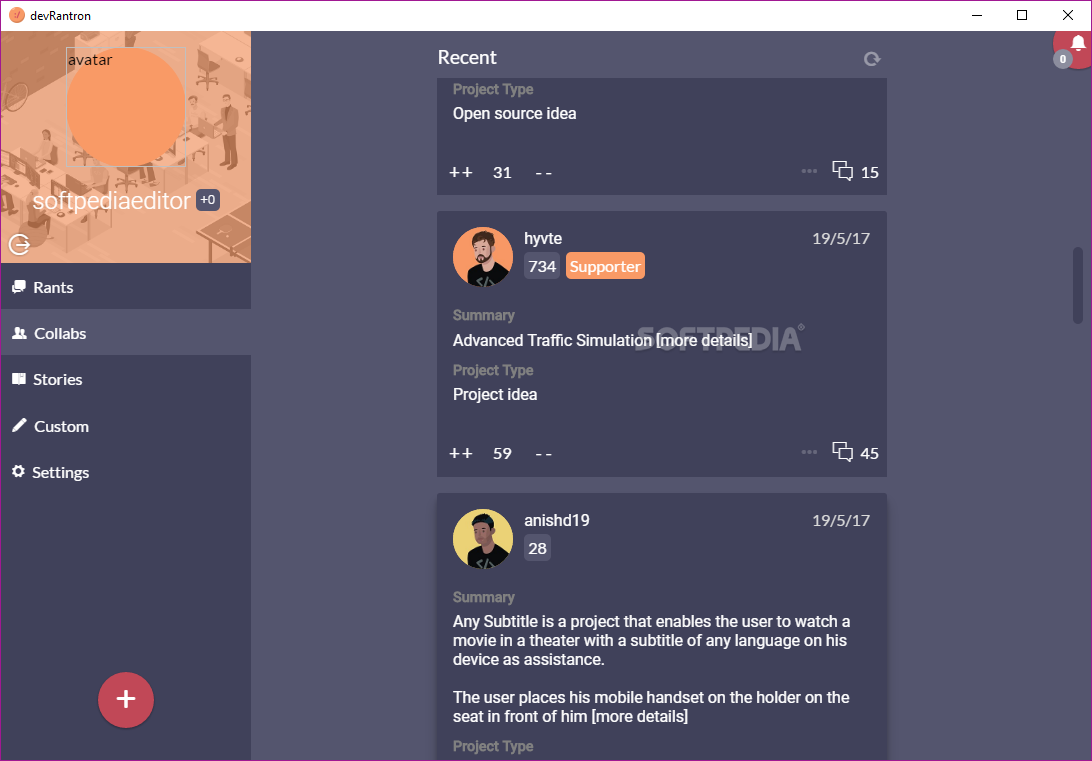Viewport: 1092px width, 761px height.
Task: Upvote hyvte's Advanced Traffic Simulation post
Action: point(461,453)
